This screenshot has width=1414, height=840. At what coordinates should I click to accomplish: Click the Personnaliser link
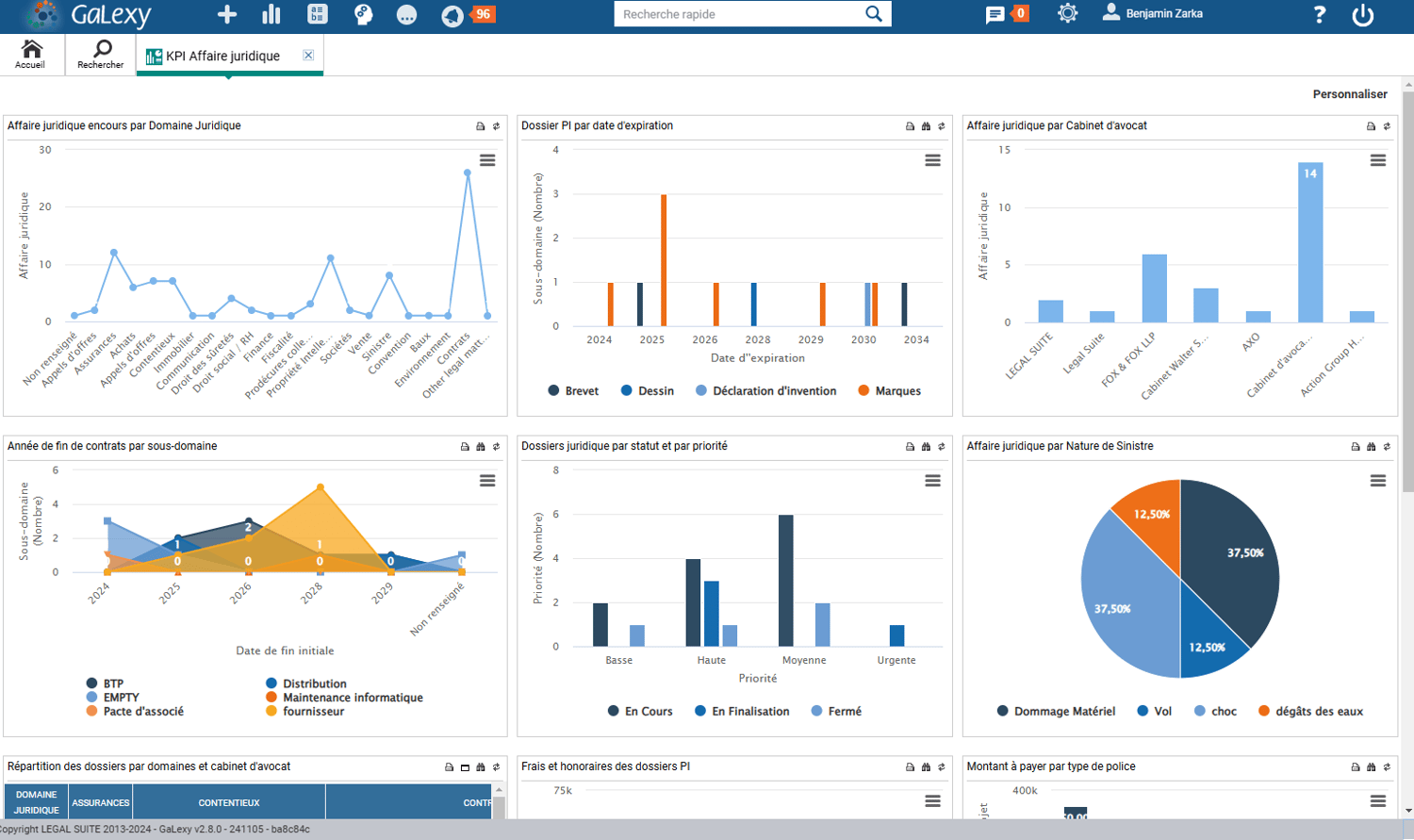[x=1349, y=94]
